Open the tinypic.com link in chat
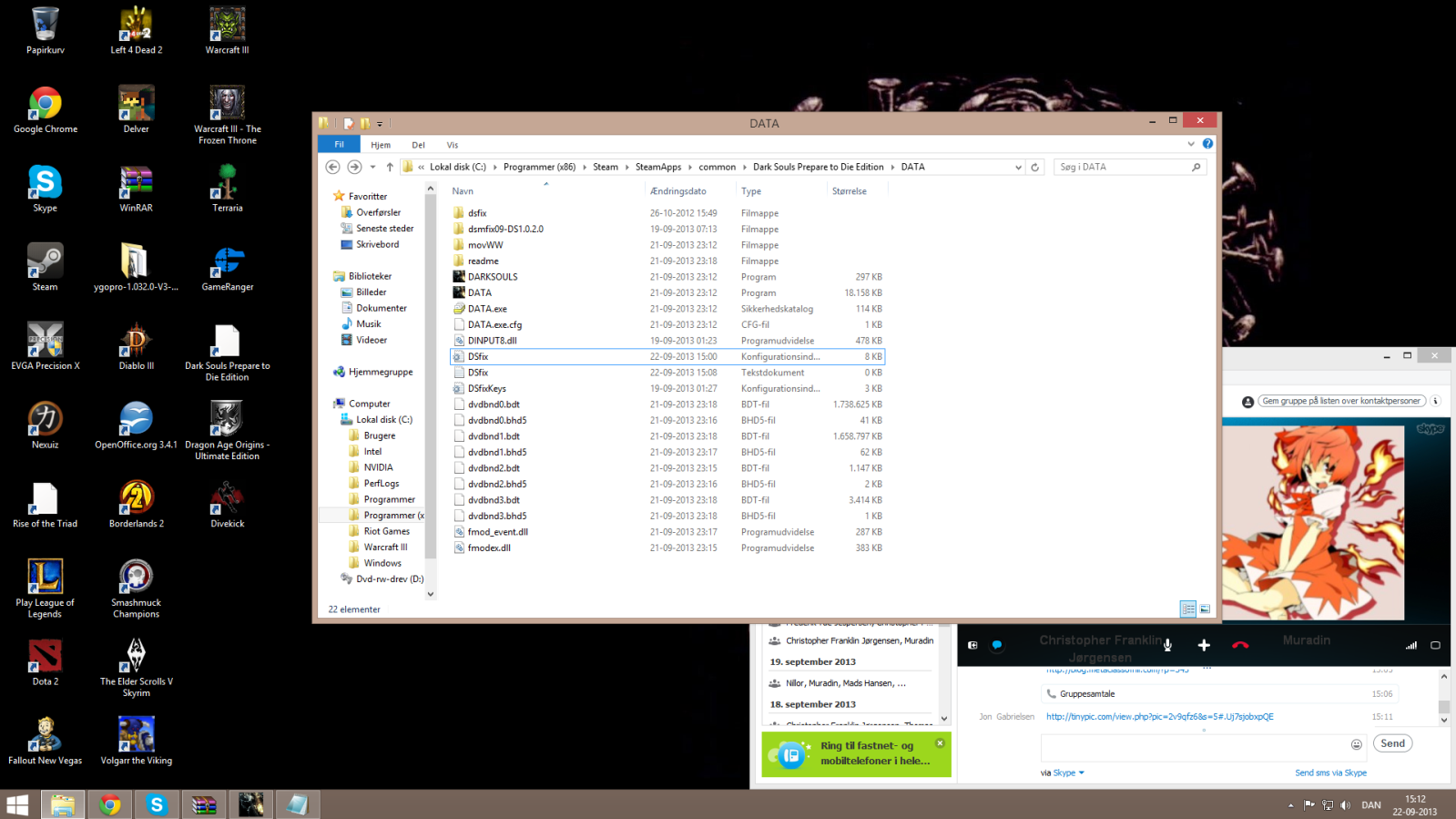This screenshot has height=819, width=1456. click(x=1159, y=716)
